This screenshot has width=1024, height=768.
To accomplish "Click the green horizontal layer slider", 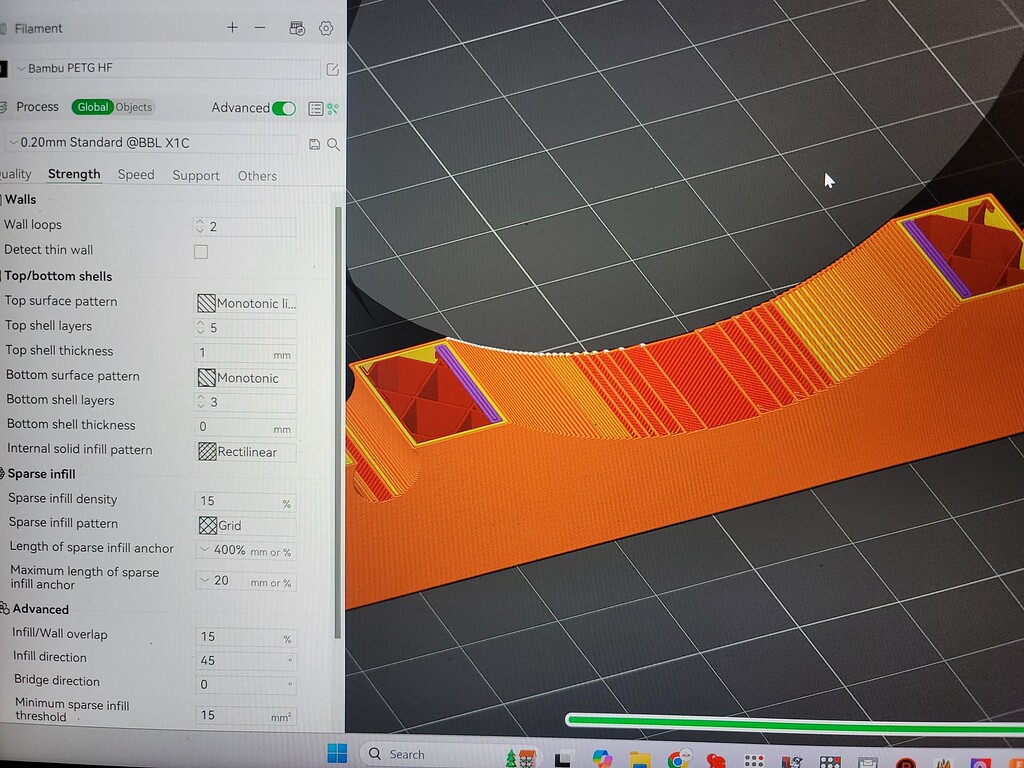I will (795, 722).
